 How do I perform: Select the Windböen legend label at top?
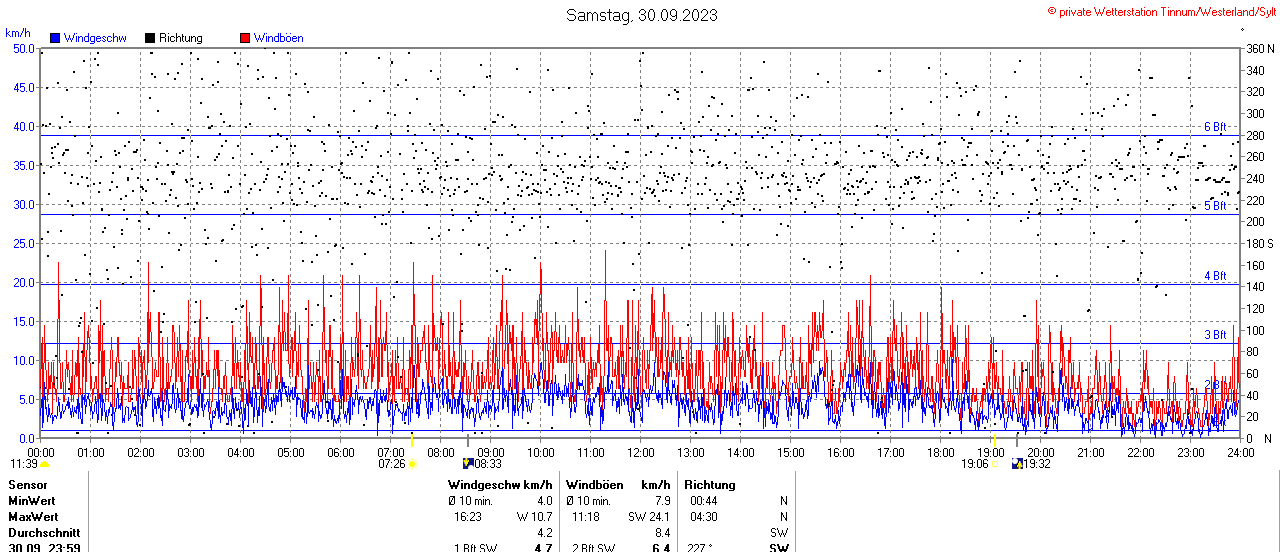click(x=279, y=38)
